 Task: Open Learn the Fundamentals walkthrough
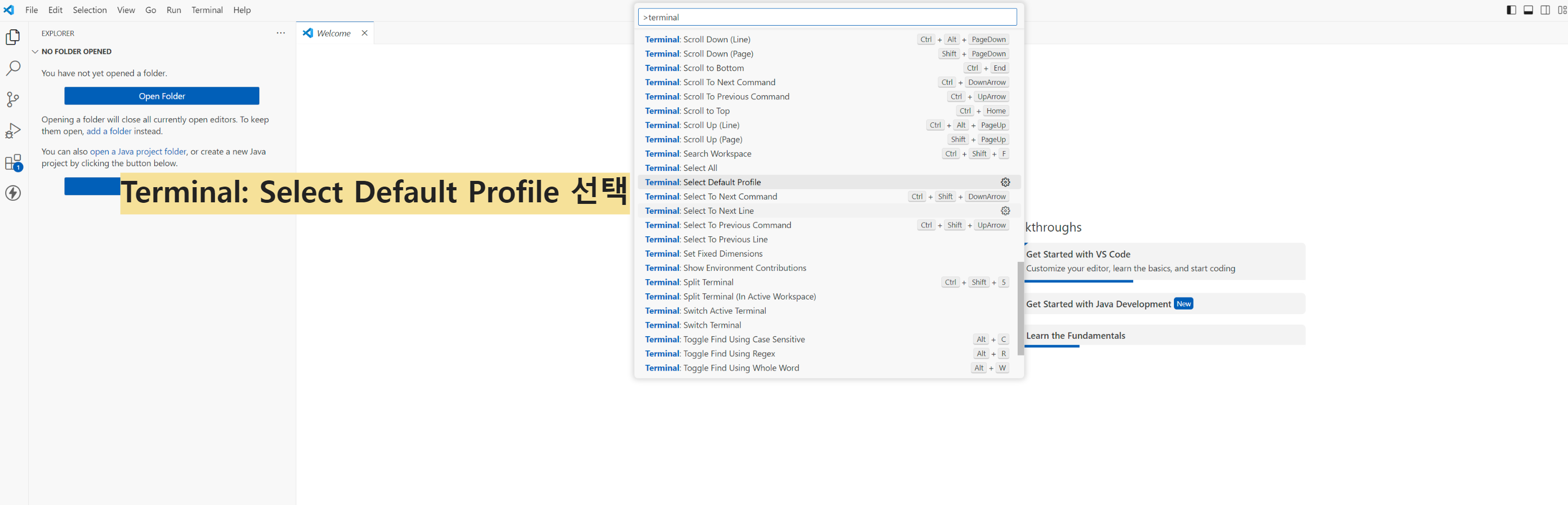(1165, 336)
